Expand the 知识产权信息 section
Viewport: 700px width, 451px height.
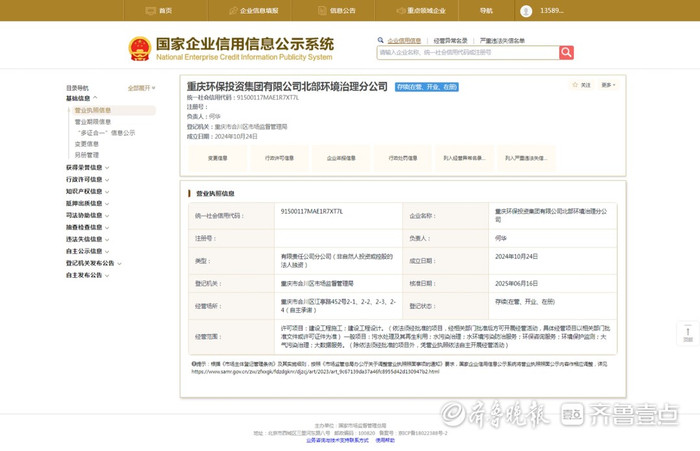pos(88,192)
